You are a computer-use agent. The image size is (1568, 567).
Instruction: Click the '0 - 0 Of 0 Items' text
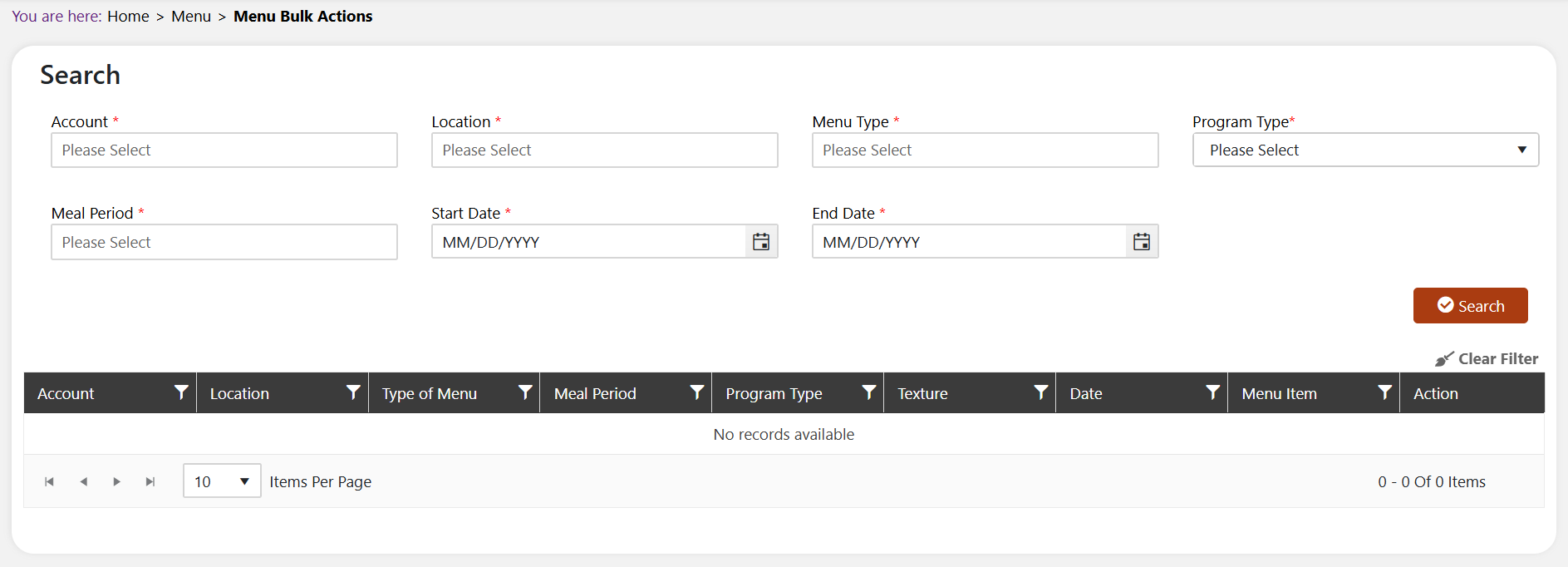click(1432, 481)
